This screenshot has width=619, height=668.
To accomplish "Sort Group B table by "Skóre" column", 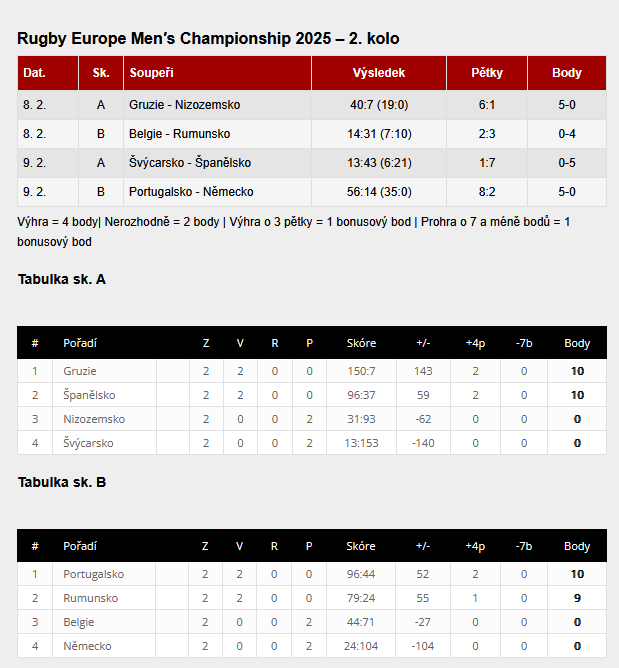I will [361, 546].
